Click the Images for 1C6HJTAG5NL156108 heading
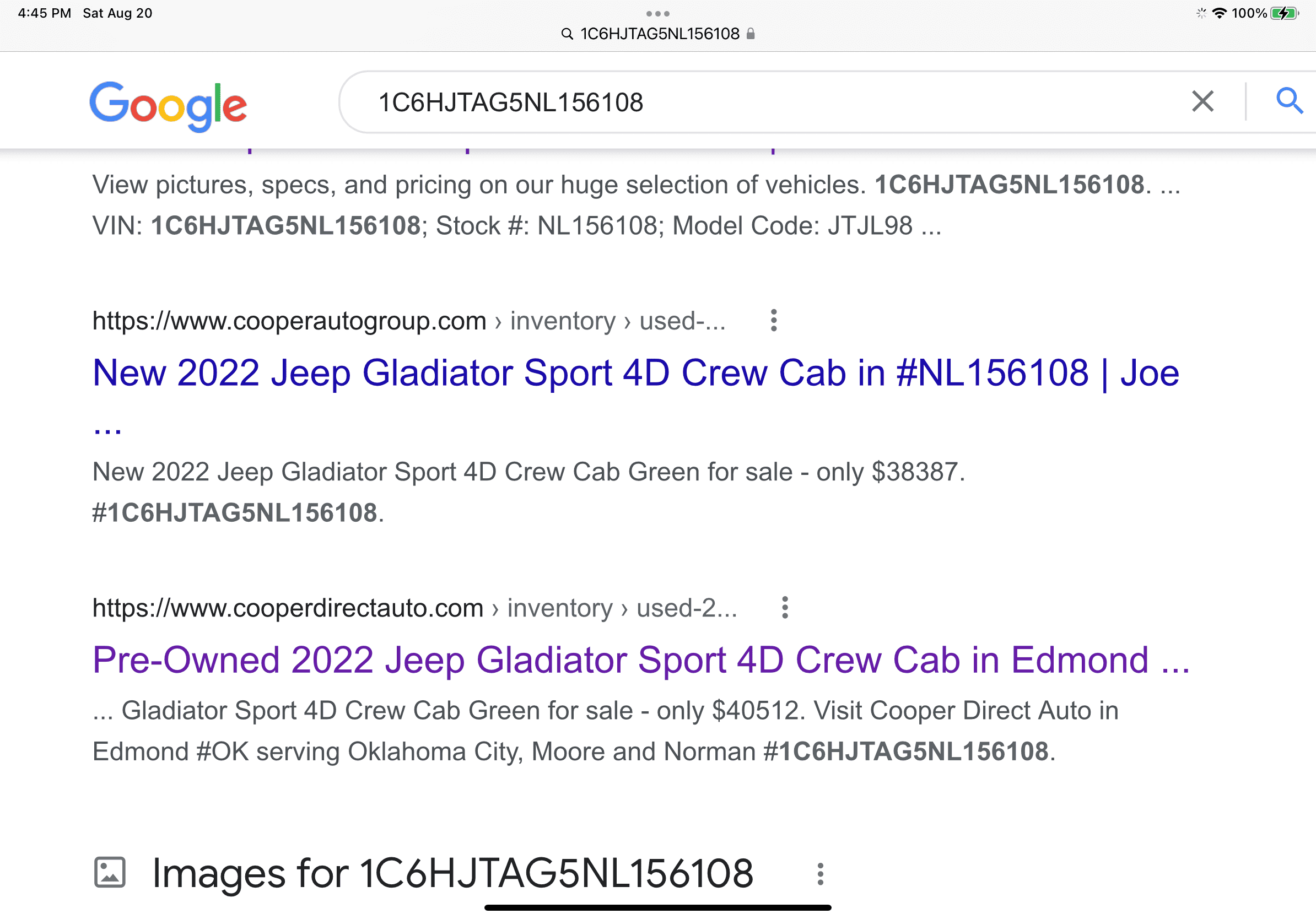 [x=453, y=874]
